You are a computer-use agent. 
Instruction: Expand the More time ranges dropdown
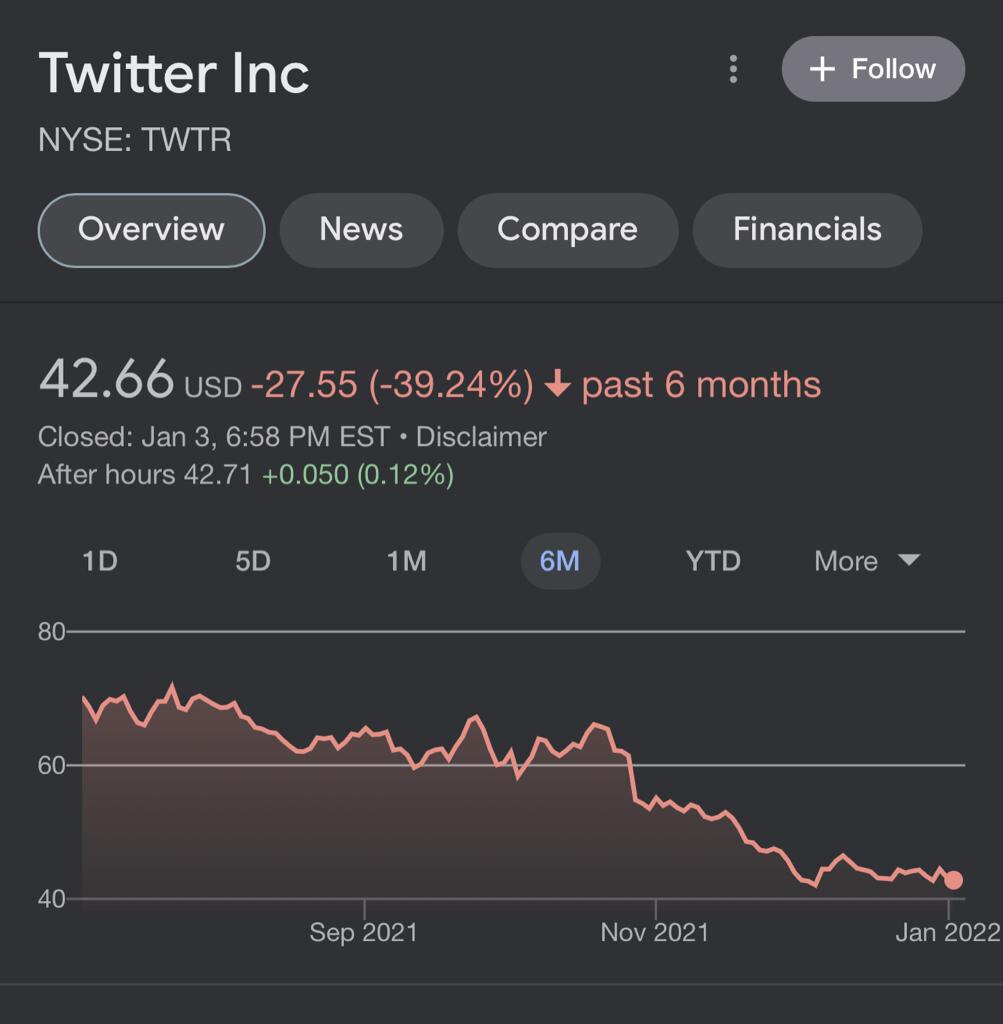coord(866,561)
